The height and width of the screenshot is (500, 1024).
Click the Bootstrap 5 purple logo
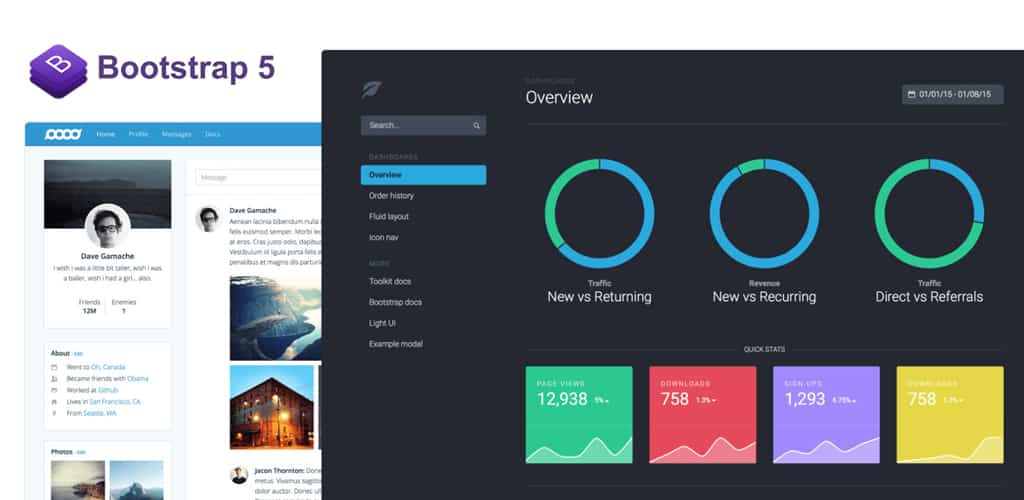pyautogui.click(x=59, y=70)
